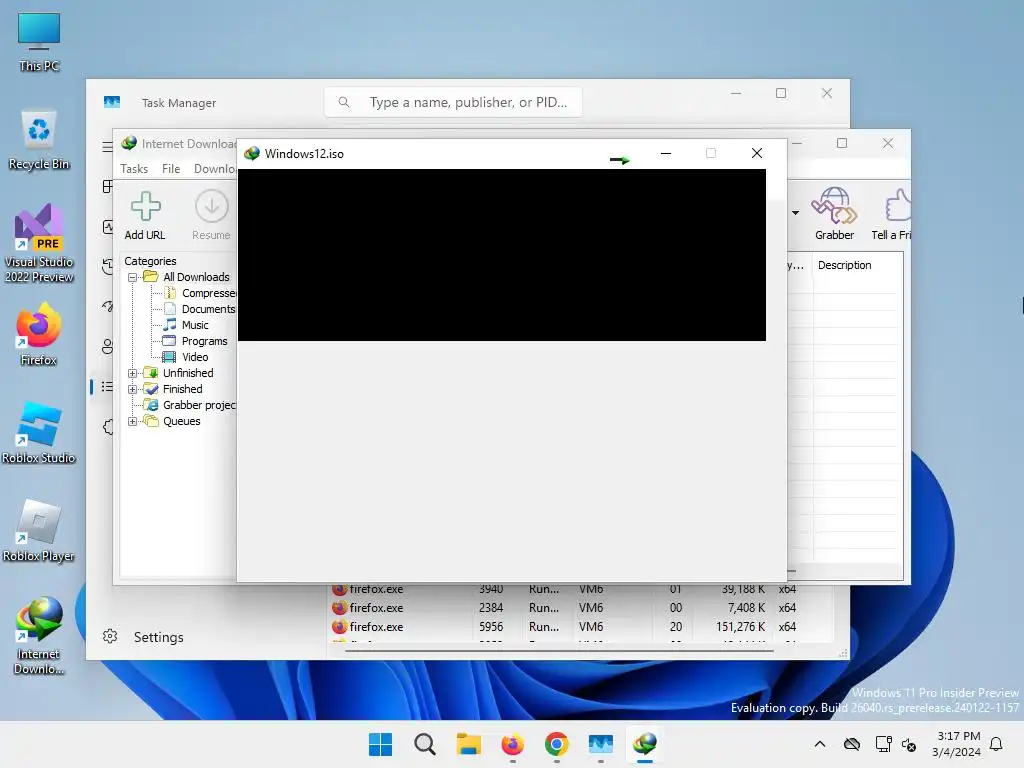1024x768 pixels.
Task: Expand the Unfinished category node
Action: point(133,374)
